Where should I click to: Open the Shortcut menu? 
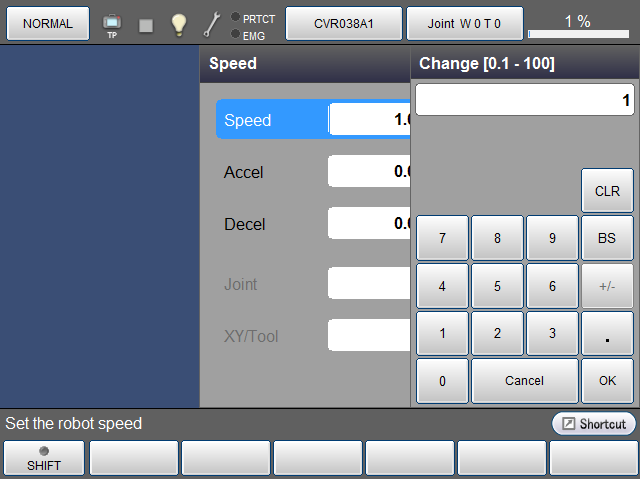(x=593, y=424)
